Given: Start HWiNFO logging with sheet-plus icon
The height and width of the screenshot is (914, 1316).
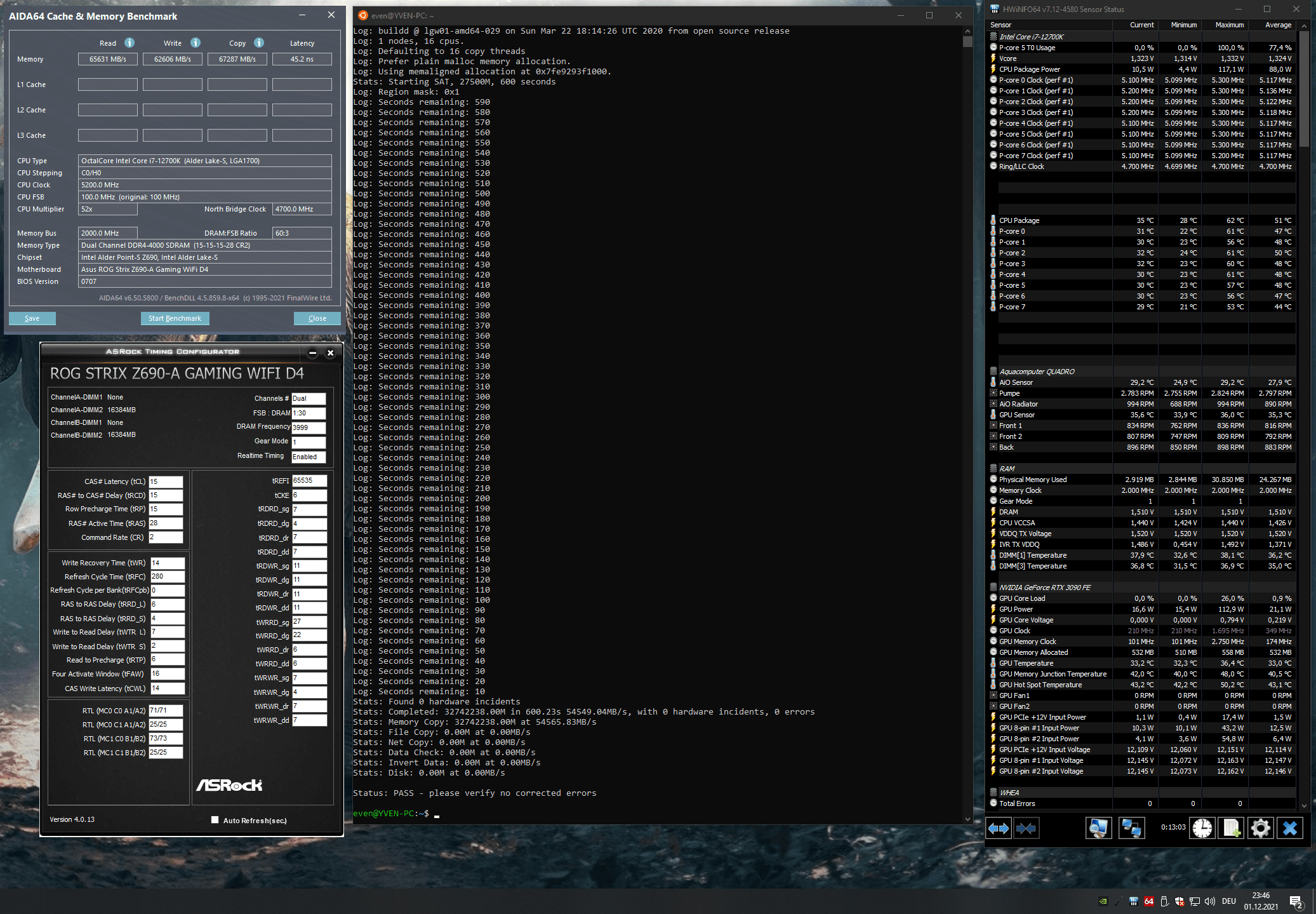Looking at the screenshot, I should coord(1231,828).
